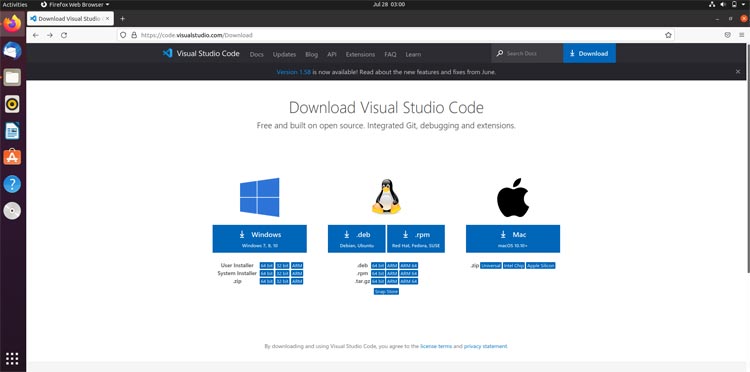Click the Visual Studio Code logo icon
This screenshot has width=750, height=372.
click(167, 53)
